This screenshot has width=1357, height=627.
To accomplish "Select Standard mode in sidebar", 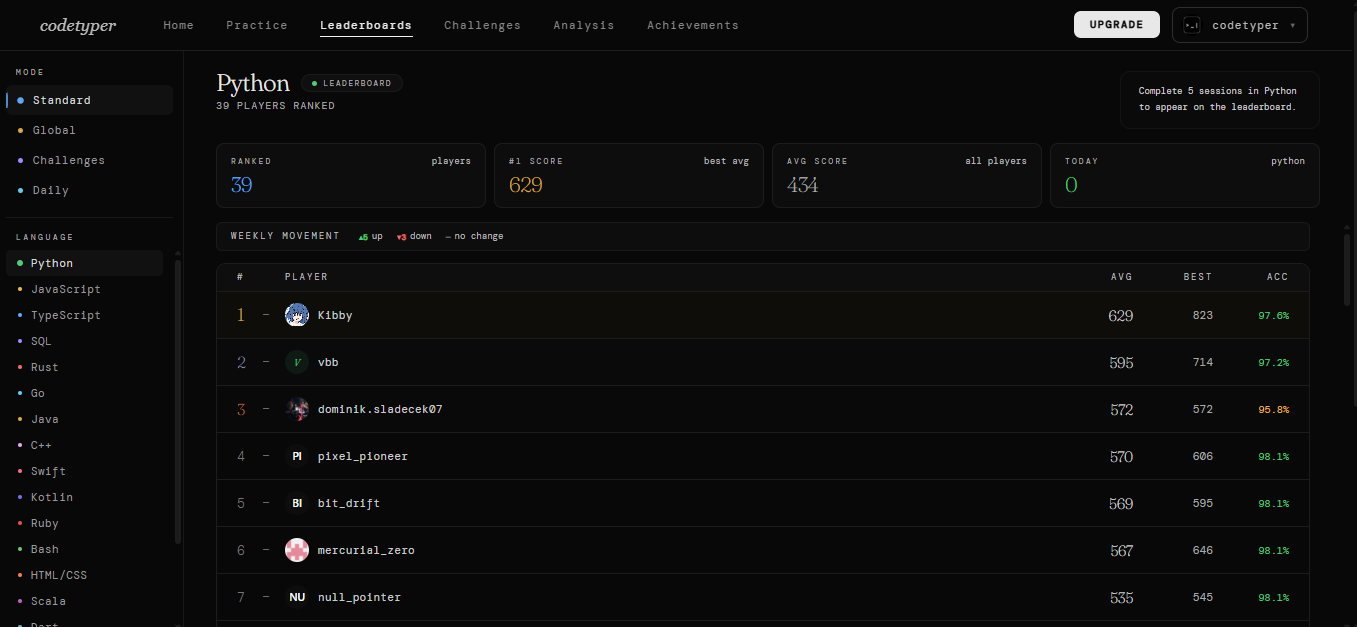I will coord(89,100).
